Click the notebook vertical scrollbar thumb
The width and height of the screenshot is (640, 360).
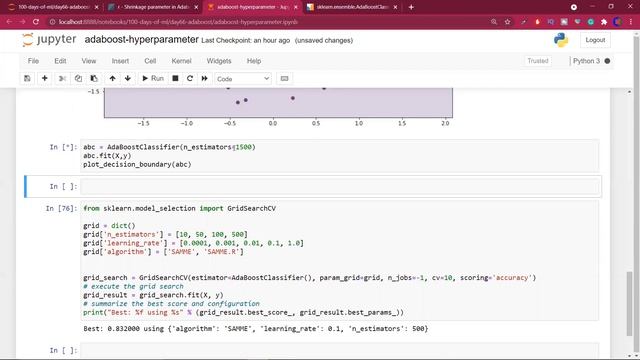click(629, 303)
